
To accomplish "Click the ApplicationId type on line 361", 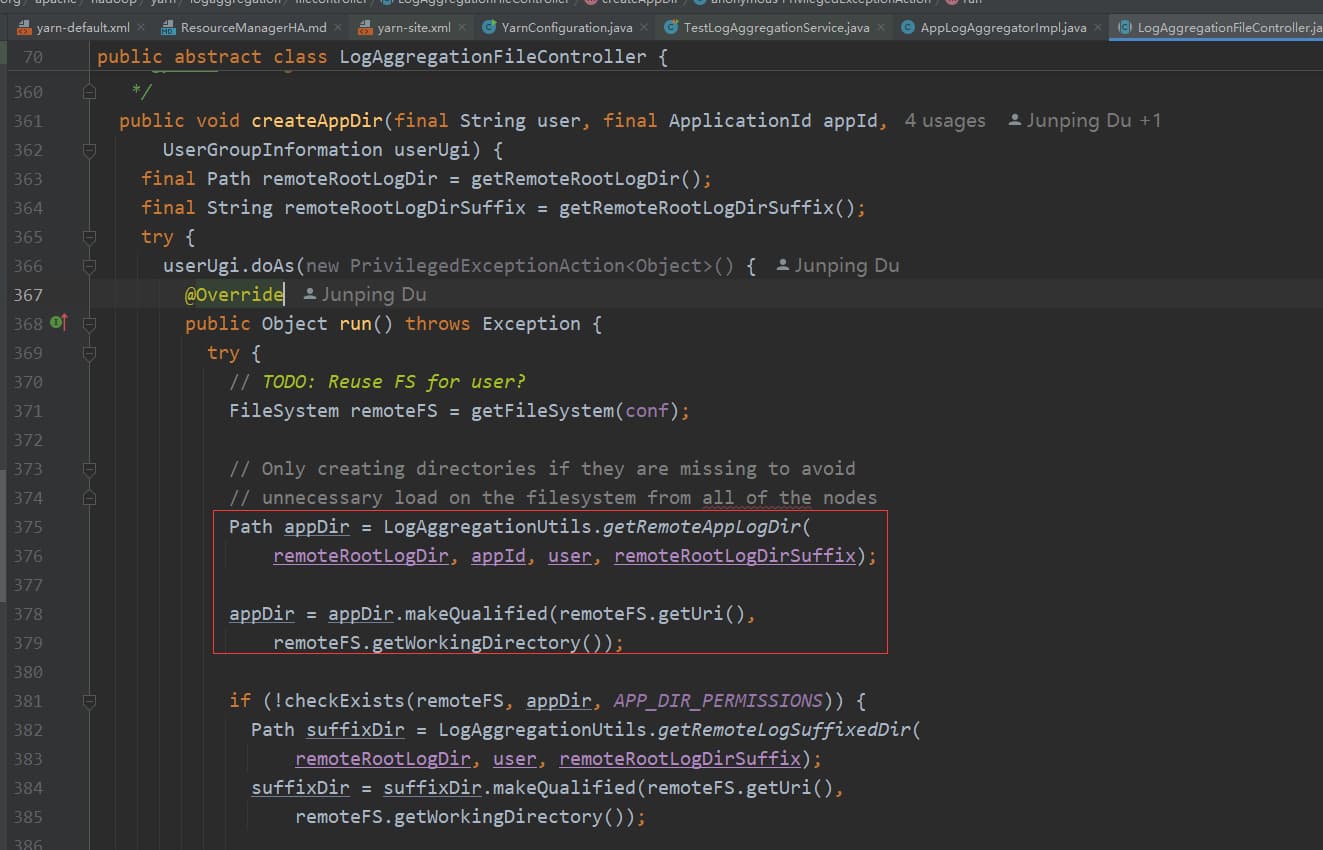I will tap(740, 121).
